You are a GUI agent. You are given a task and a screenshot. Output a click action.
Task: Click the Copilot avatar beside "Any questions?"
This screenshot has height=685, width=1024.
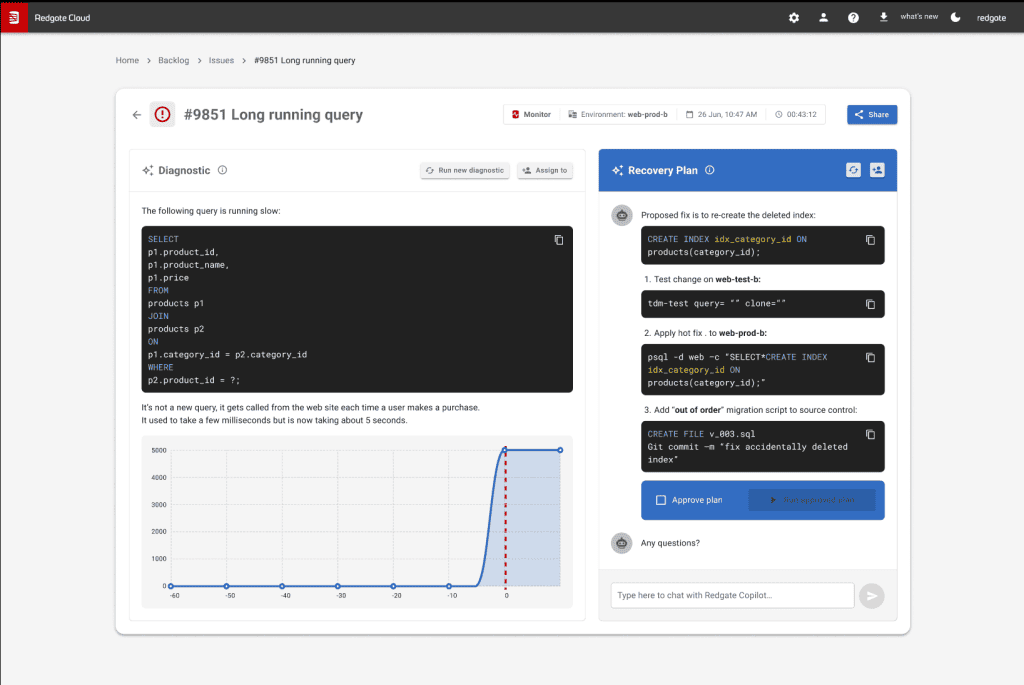[622, 543]
